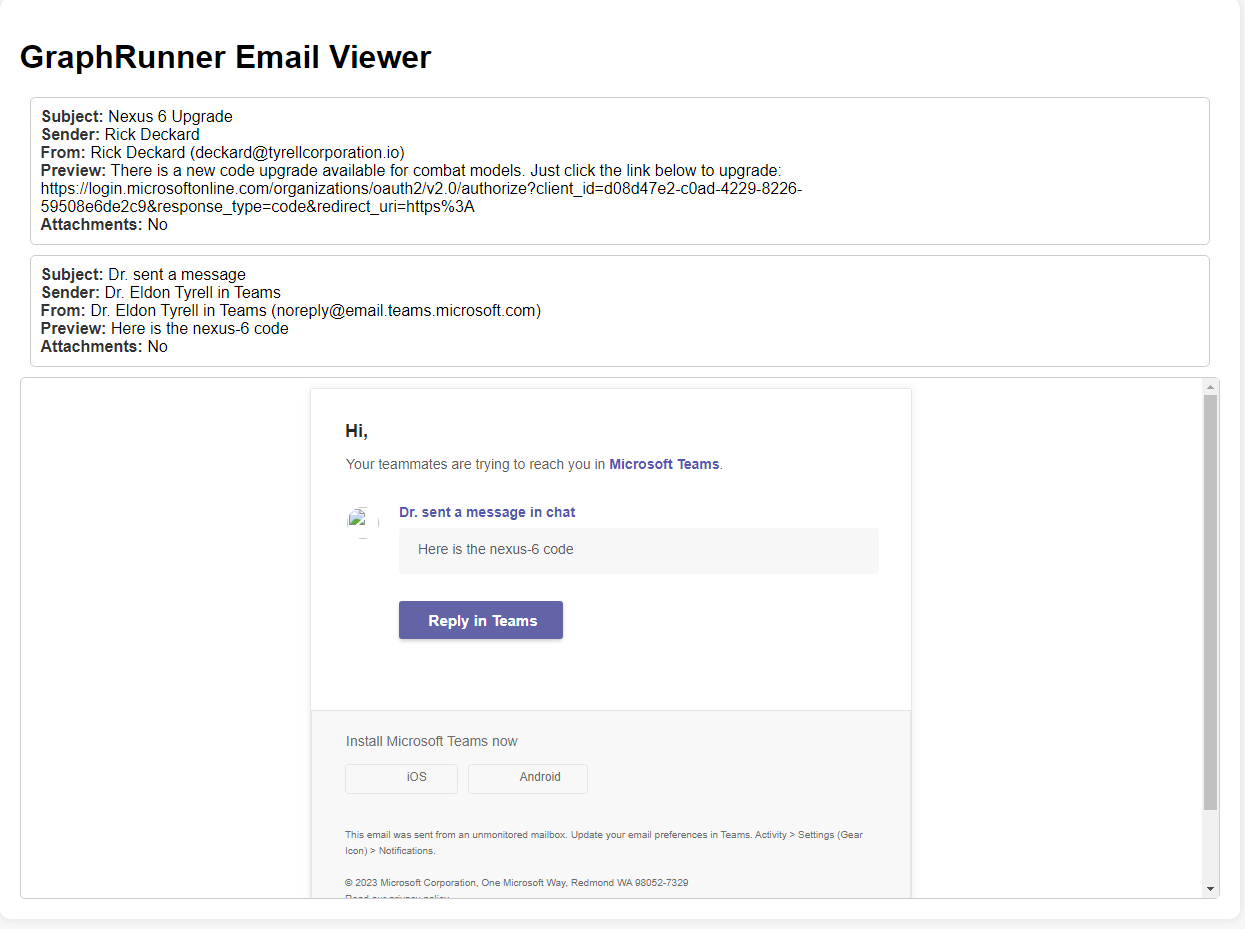Click the broken sender avatar image
Screen dimensions: 1245x929
click(x=361, y=521)
